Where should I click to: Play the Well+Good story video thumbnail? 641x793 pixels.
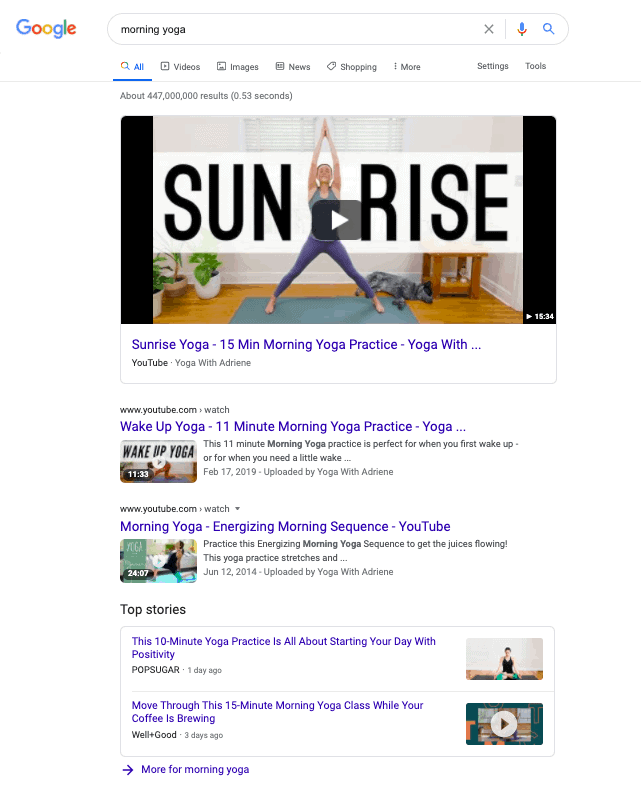click(x=504, y=724)
